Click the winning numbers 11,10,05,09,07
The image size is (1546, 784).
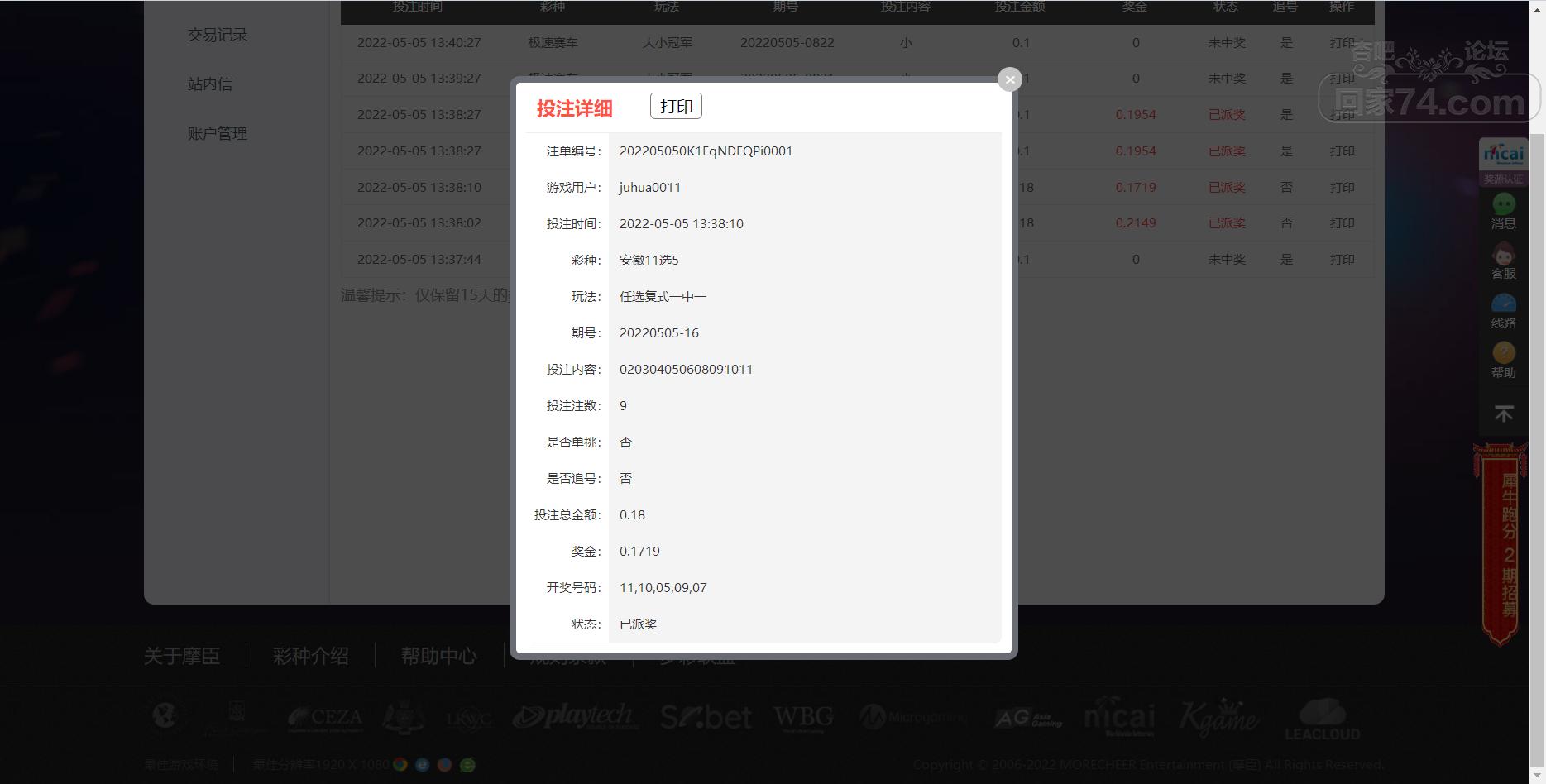(663, 588)
